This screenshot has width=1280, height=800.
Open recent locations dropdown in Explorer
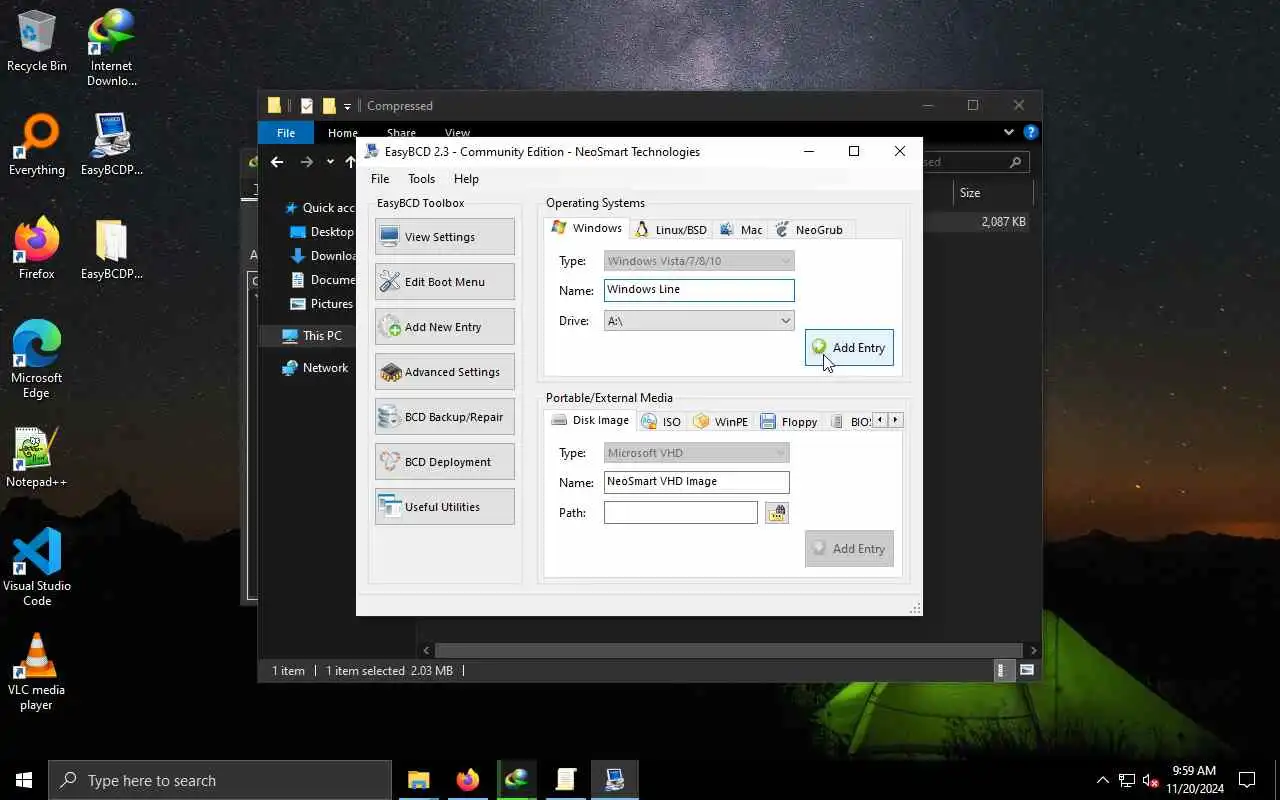tap(330, 162)
